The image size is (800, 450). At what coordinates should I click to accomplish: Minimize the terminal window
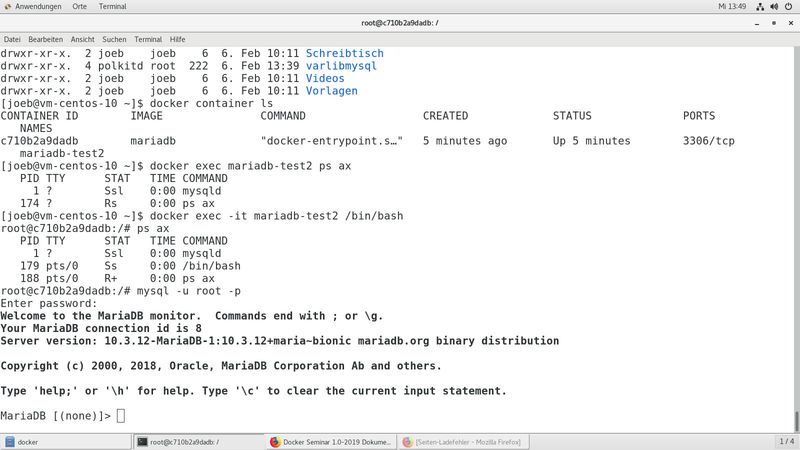click(x=757, y=22)
